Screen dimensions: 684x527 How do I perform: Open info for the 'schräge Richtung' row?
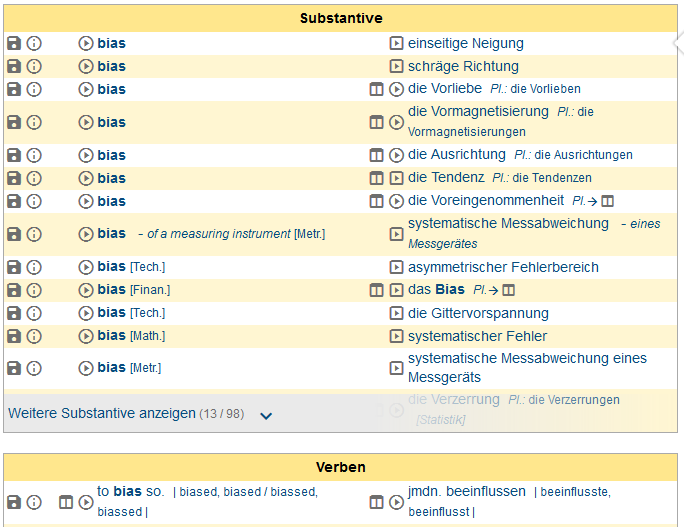pos(34,66)
